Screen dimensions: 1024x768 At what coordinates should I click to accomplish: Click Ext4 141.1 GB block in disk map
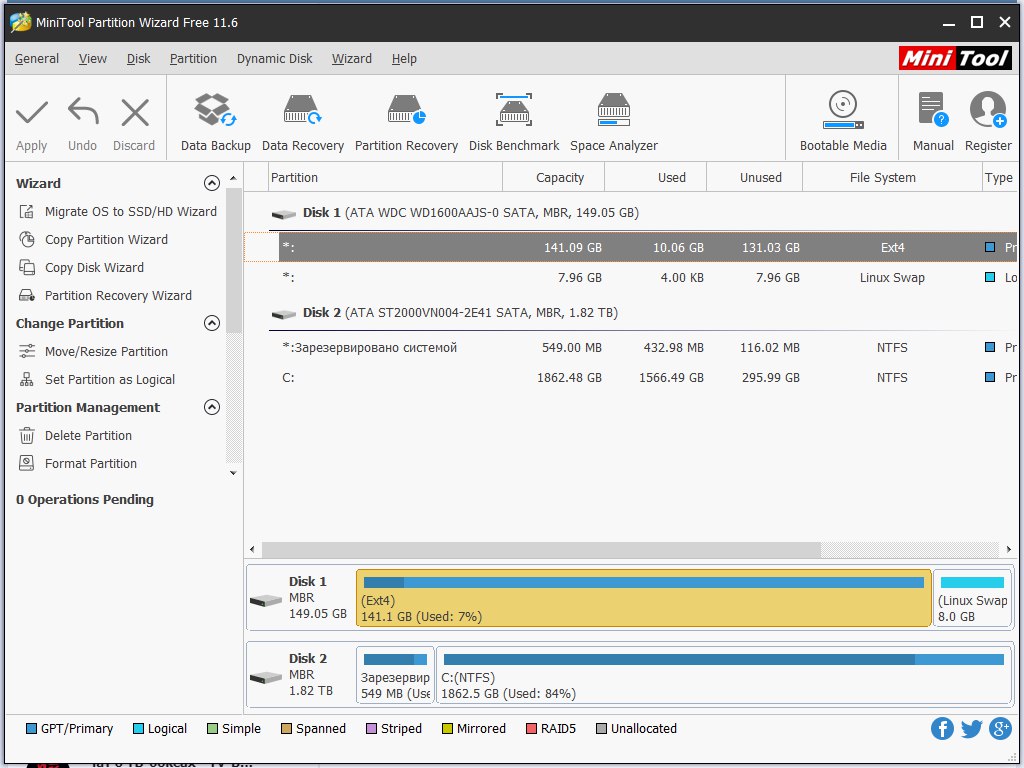point(643,598)
